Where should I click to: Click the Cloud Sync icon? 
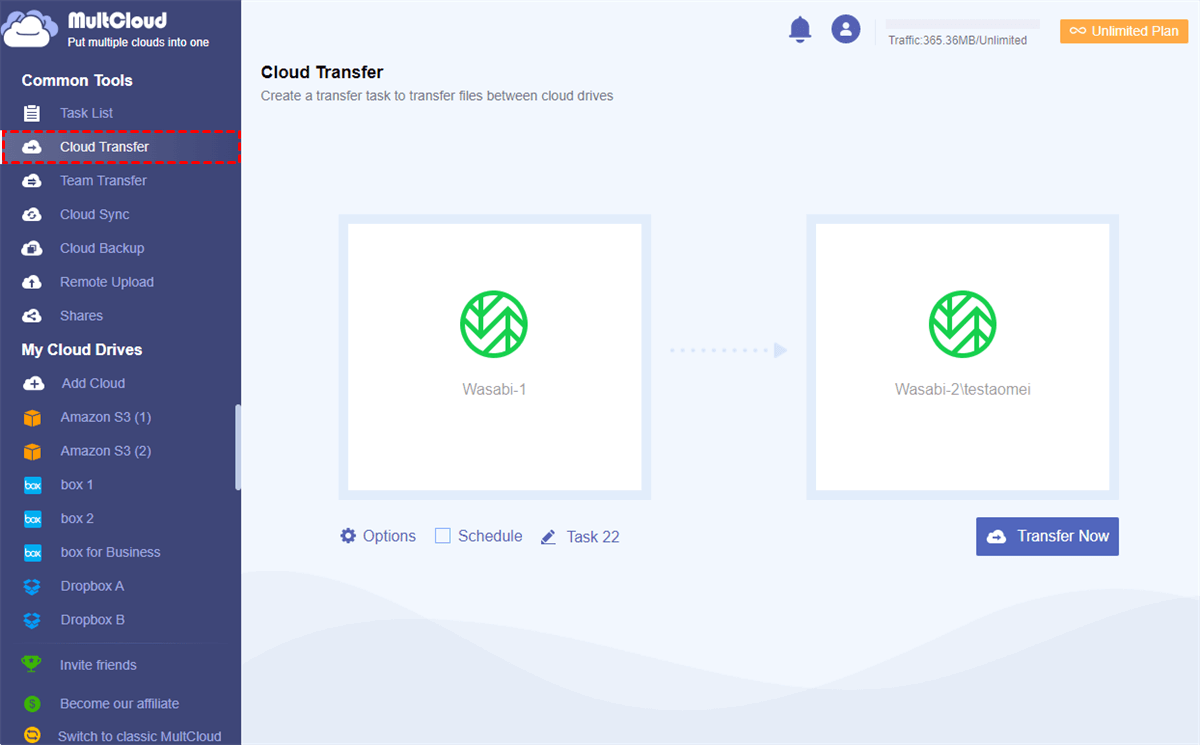[32, 215]
